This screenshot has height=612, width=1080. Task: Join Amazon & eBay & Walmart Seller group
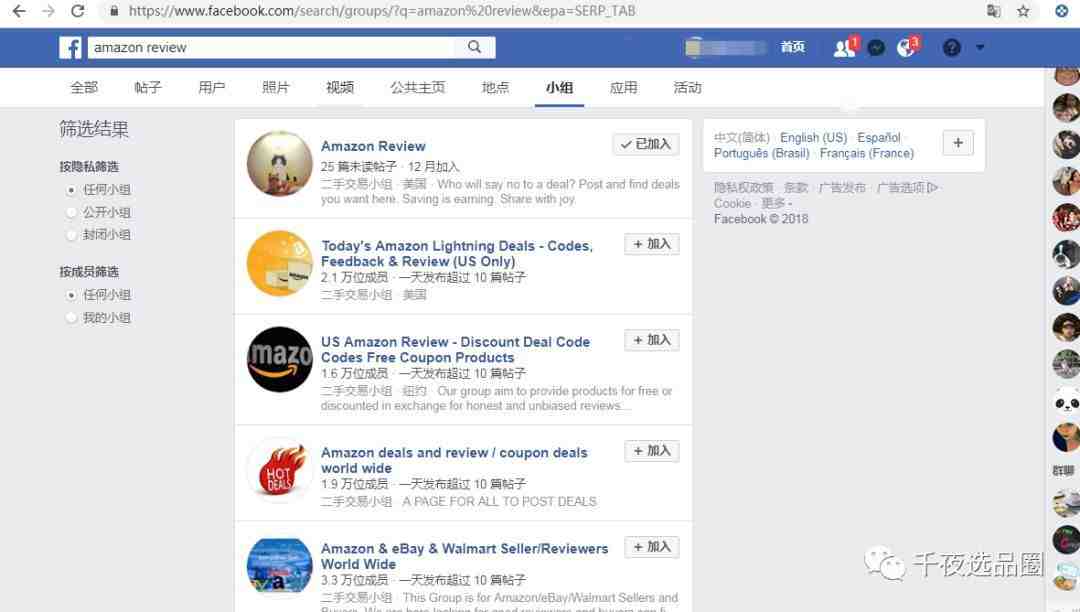652,547
